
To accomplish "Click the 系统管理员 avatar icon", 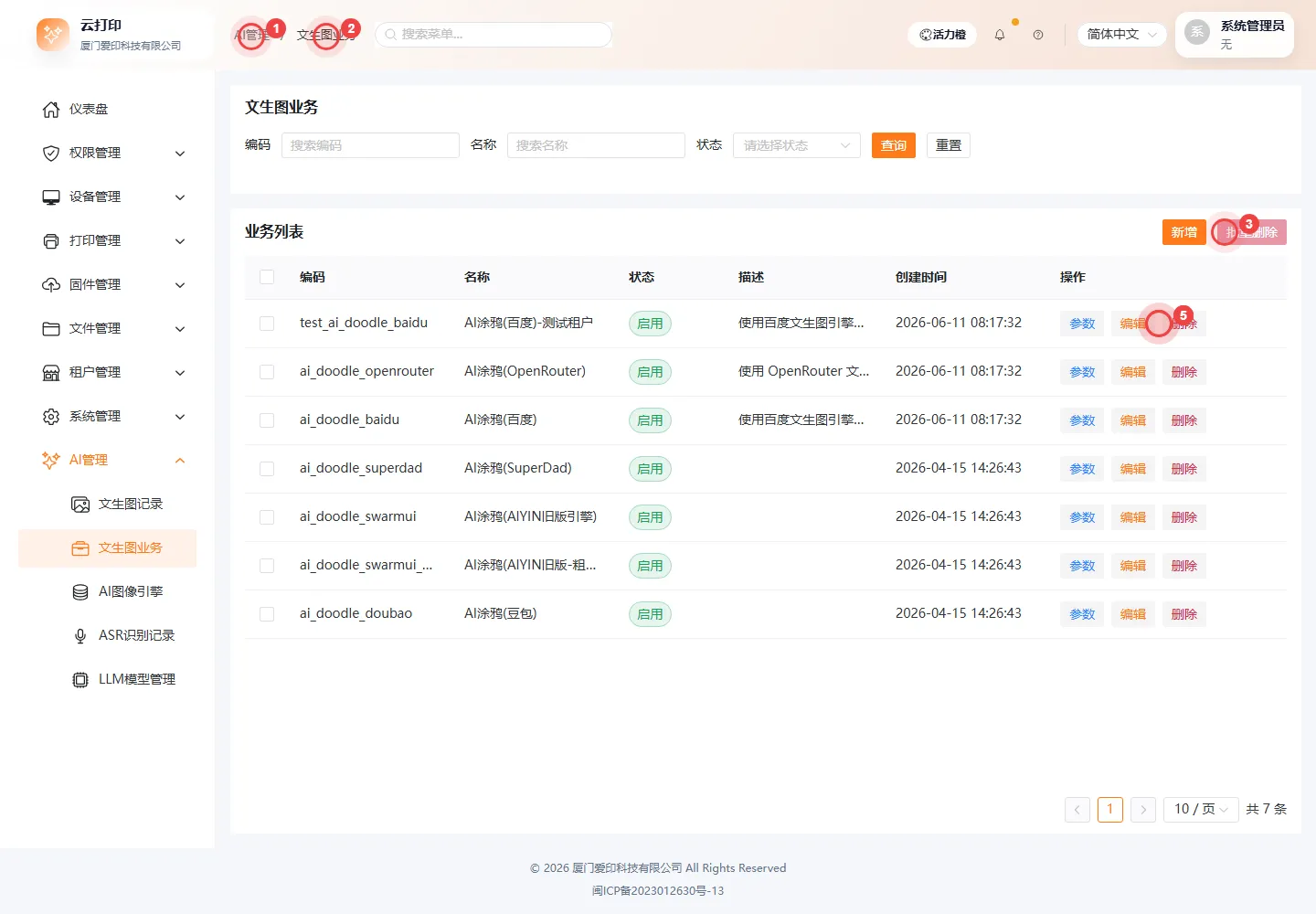I will tap(1197, 32).
